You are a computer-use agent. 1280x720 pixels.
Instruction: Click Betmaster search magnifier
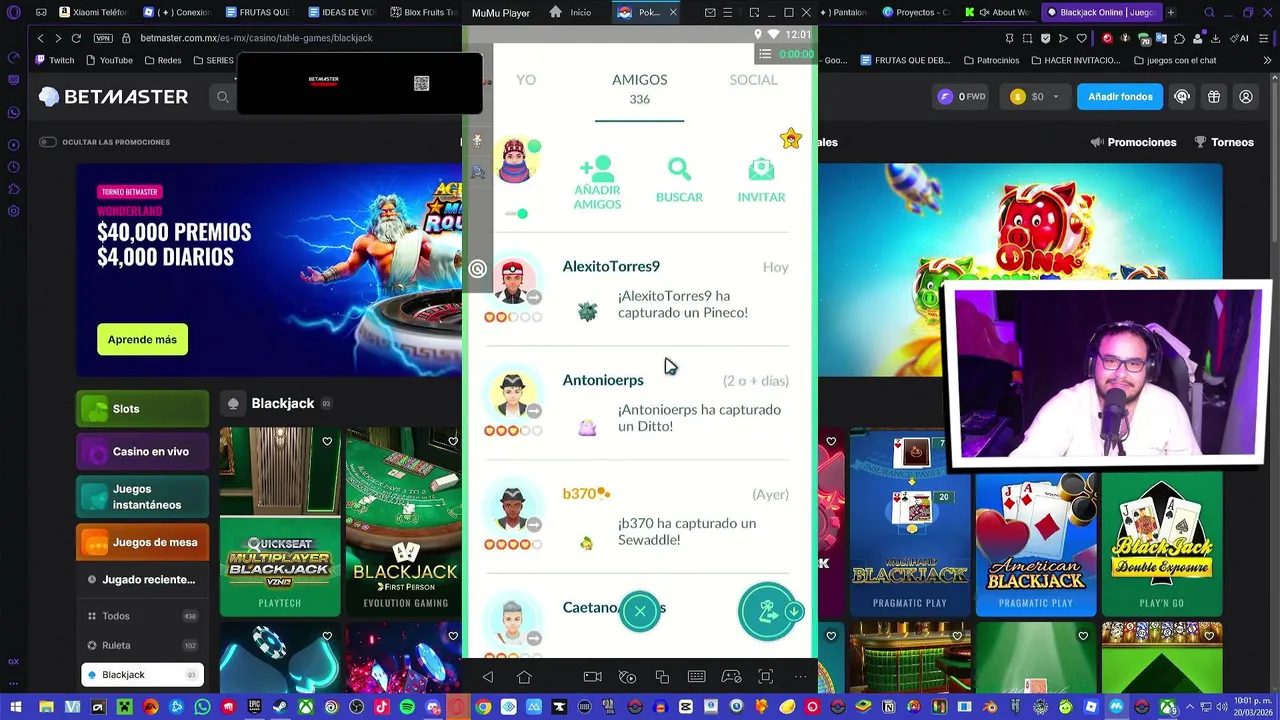click(x=223, y=97)
